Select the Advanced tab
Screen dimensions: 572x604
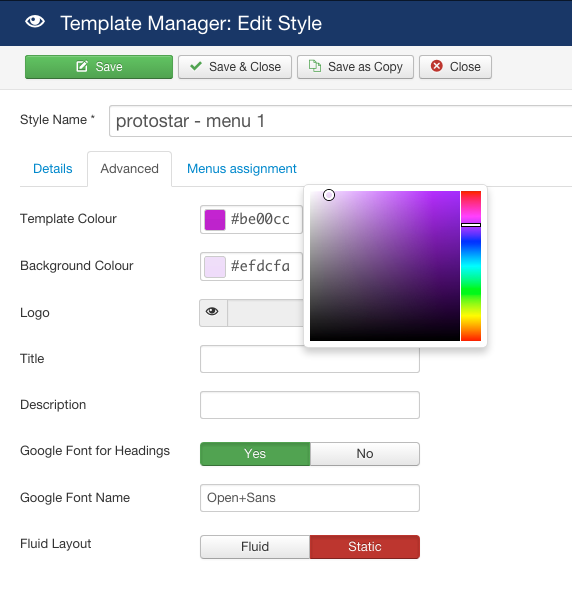pos(129,169)
